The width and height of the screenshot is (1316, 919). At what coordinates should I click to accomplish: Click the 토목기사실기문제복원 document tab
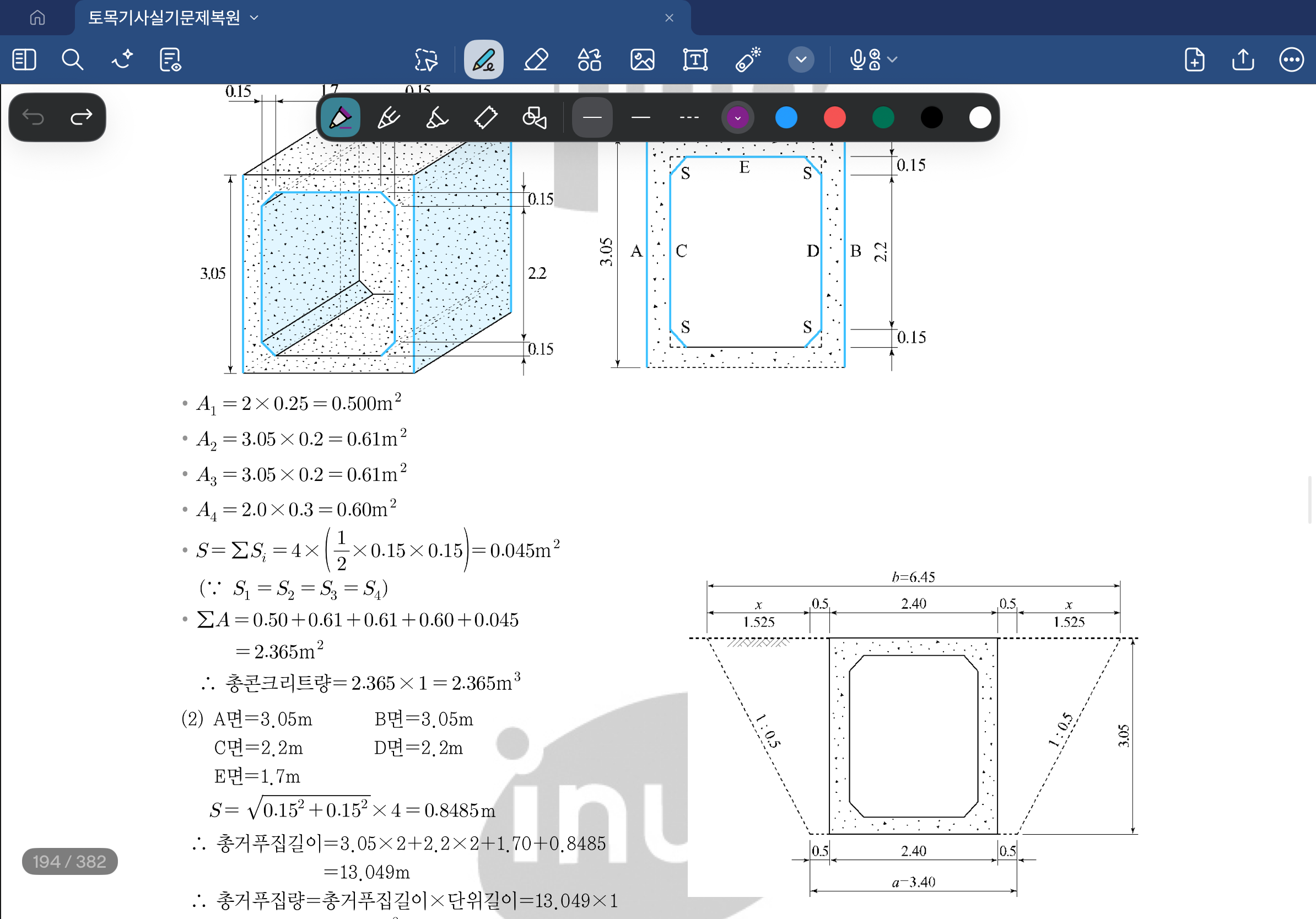pos(164,18)
